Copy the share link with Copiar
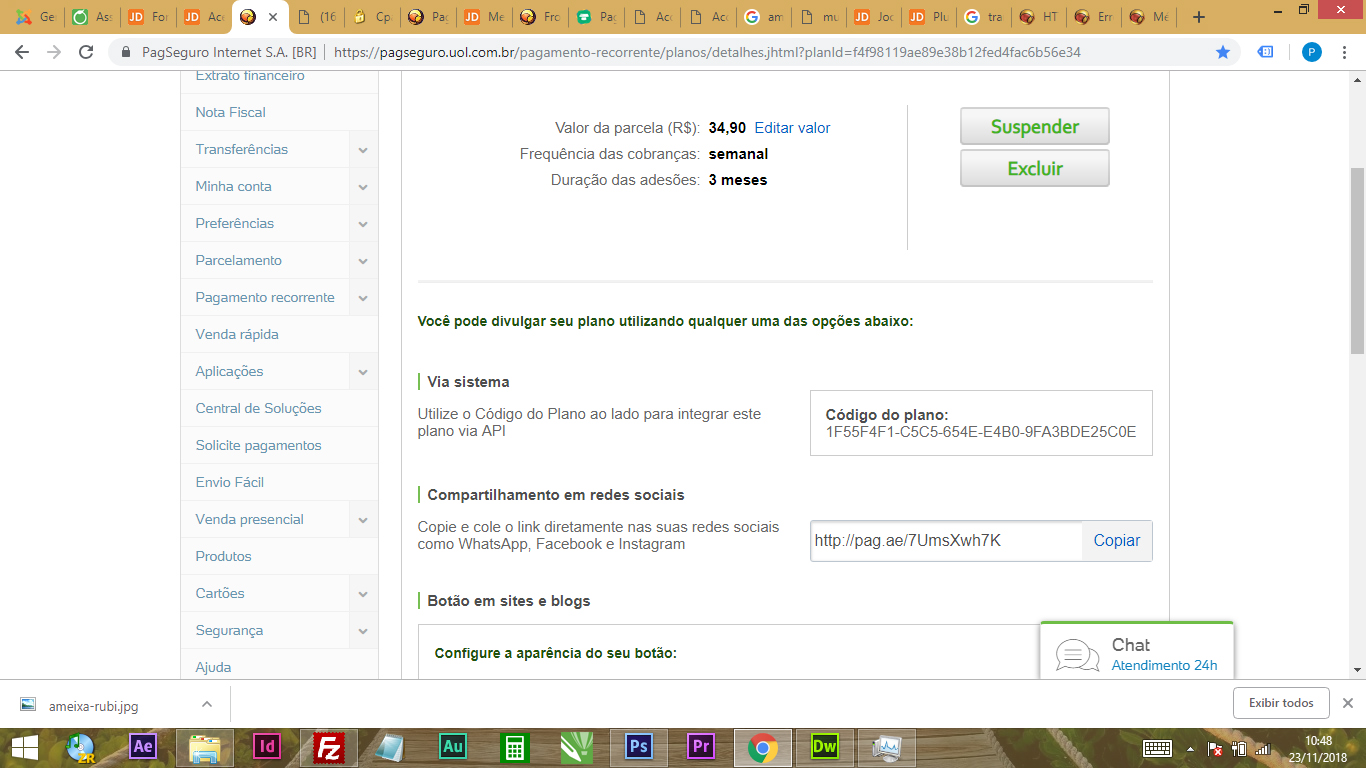1366x768 pixels. click(x=1117, y=541)
